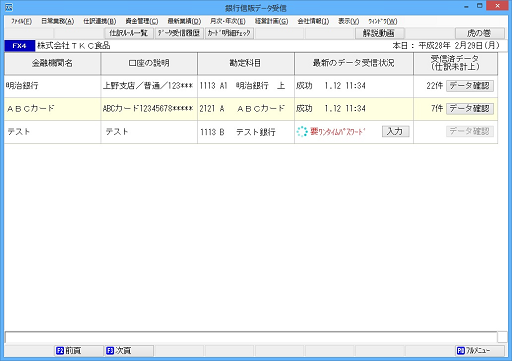512x361 pixels.
Task: Click the 1113 A1 明治銀行 上 account cell
Action: tap(246, 86)
